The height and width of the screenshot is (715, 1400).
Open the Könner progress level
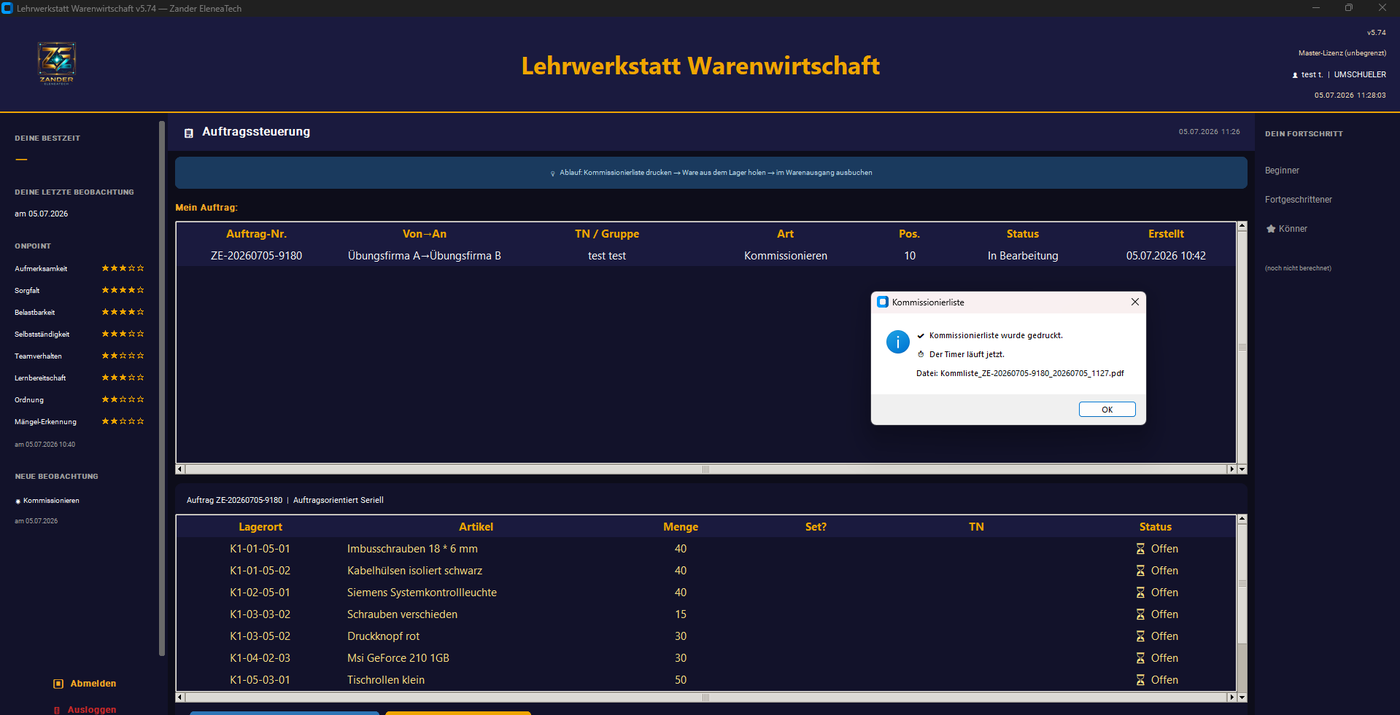[1293, 229]
